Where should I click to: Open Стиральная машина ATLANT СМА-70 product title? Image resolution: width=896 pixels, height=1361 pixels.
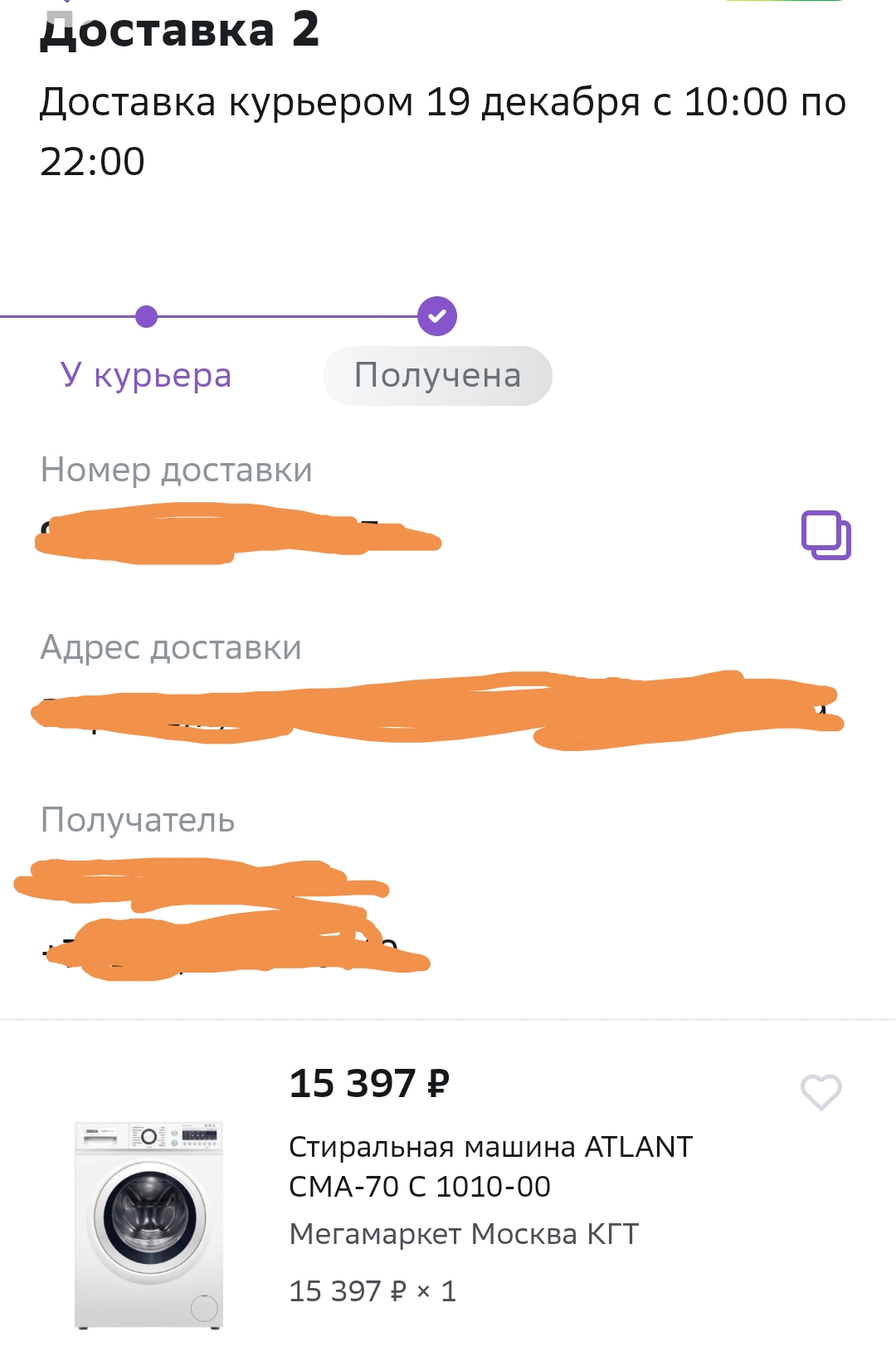tap(490, 1166)
